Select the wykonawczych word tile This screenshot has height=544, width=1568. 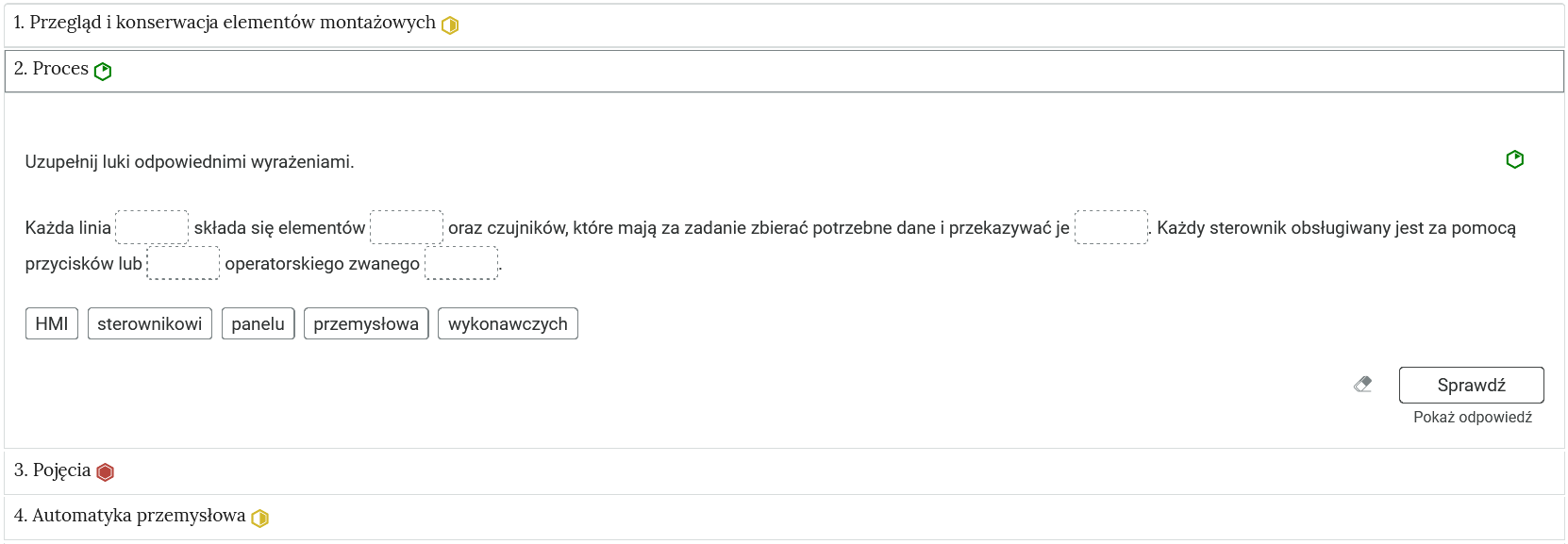click(508, 323)
